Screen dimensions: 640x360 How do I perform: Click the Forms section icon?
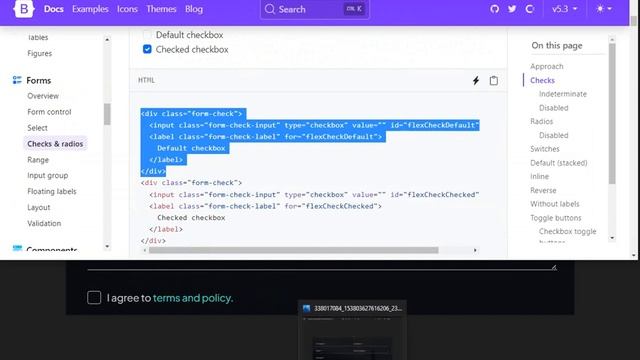pos(17,80)
